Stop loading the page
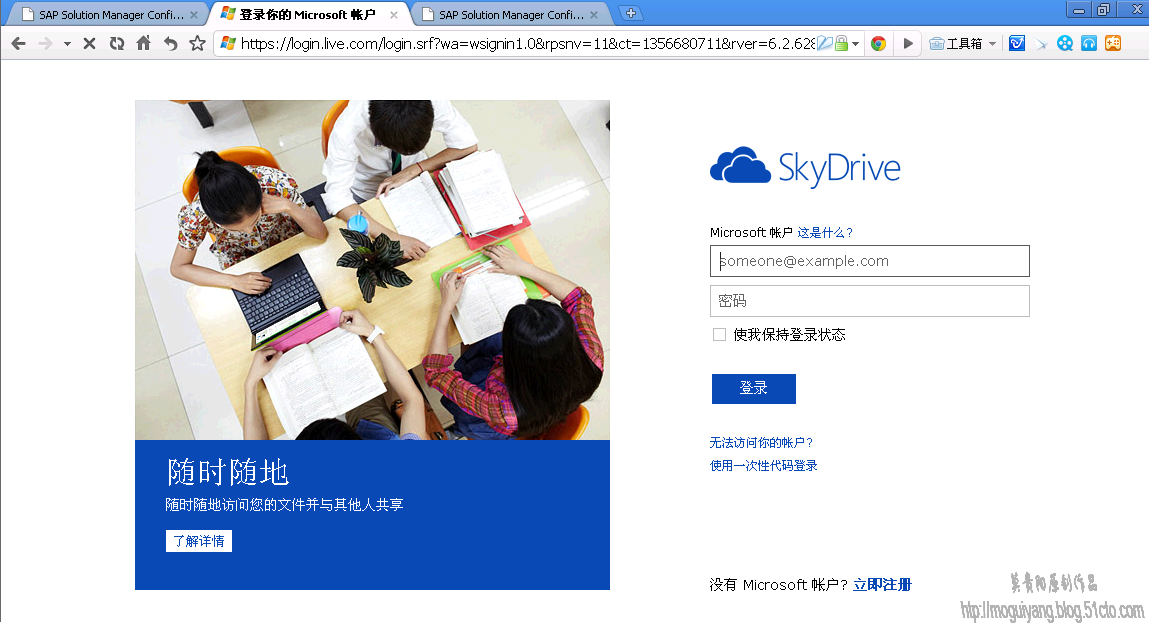The height and width of the screenshot is (625, 1174). 89,44
